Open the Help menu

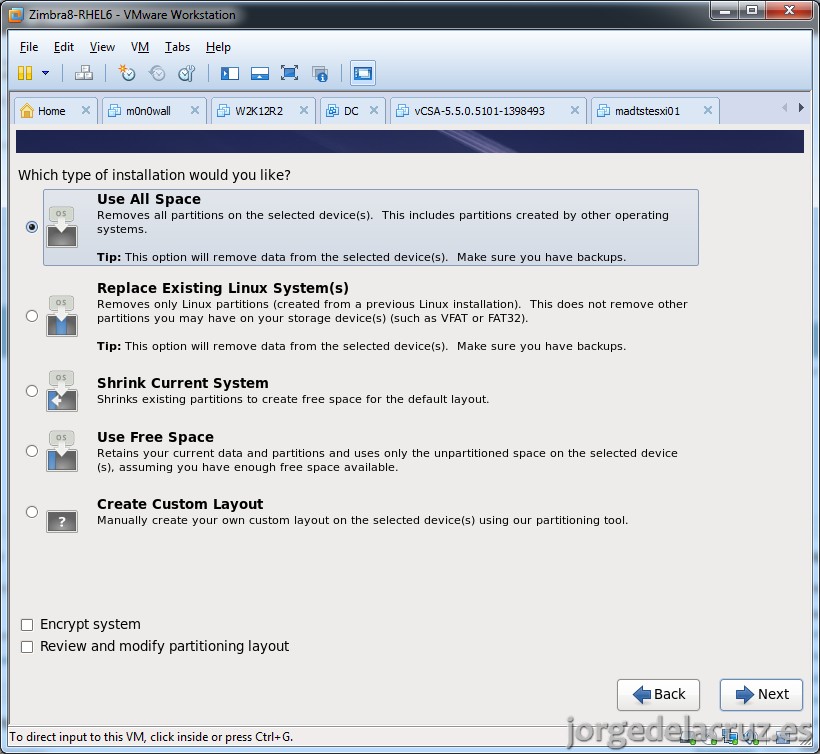point(218,47)
